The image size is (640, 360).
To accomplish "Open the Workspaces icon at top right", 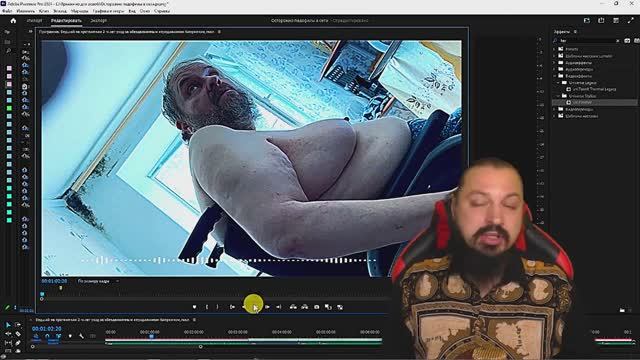I will coord(616,20).
